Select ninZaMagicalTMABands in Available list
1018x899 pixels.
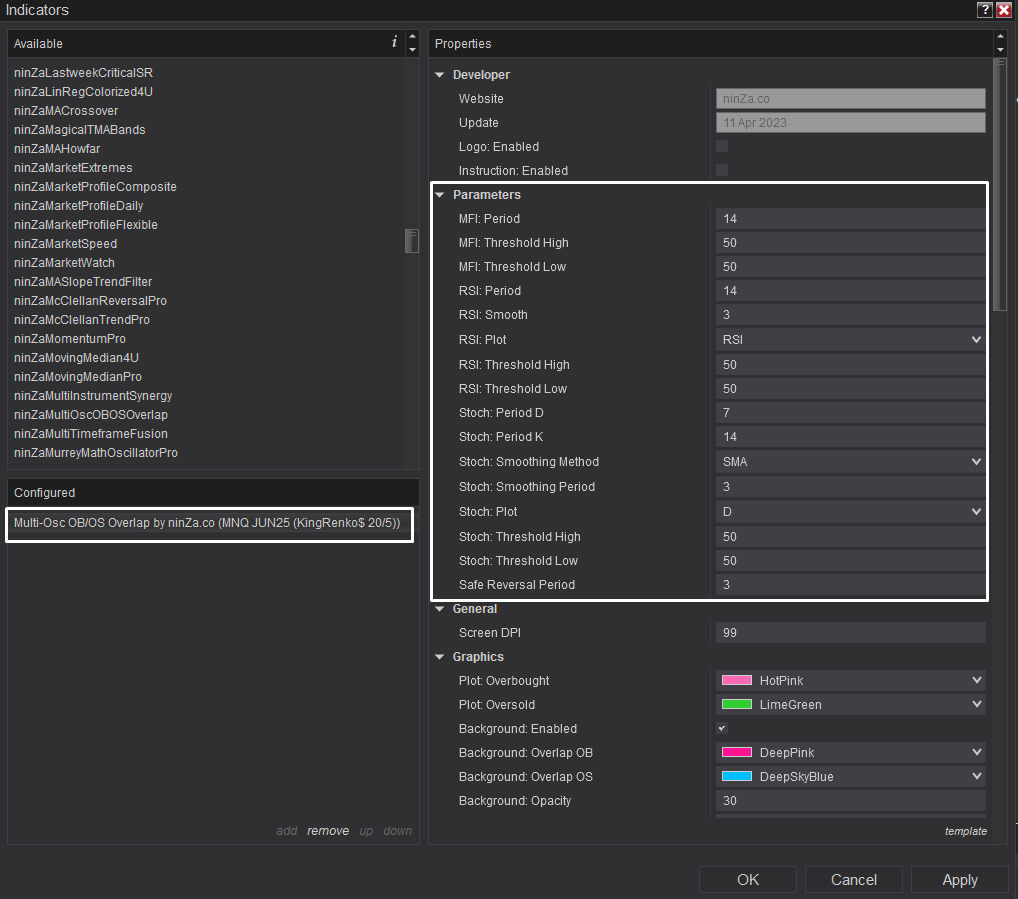click(x=80, y=130)
